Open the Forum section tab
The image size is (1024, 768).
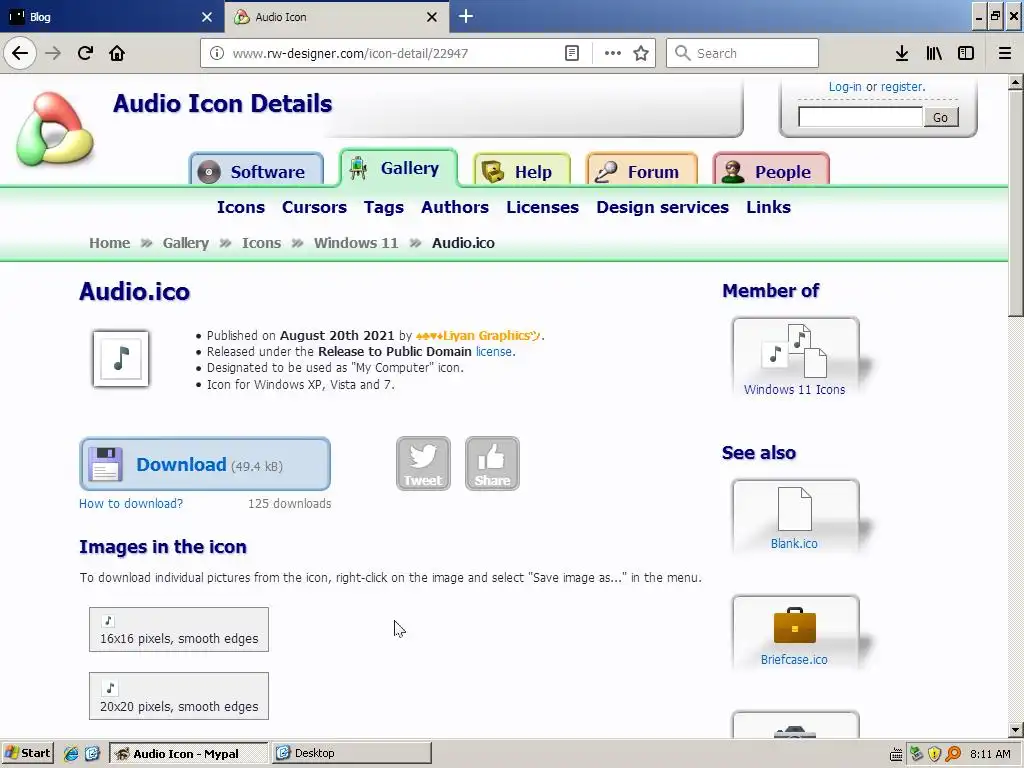641,171
